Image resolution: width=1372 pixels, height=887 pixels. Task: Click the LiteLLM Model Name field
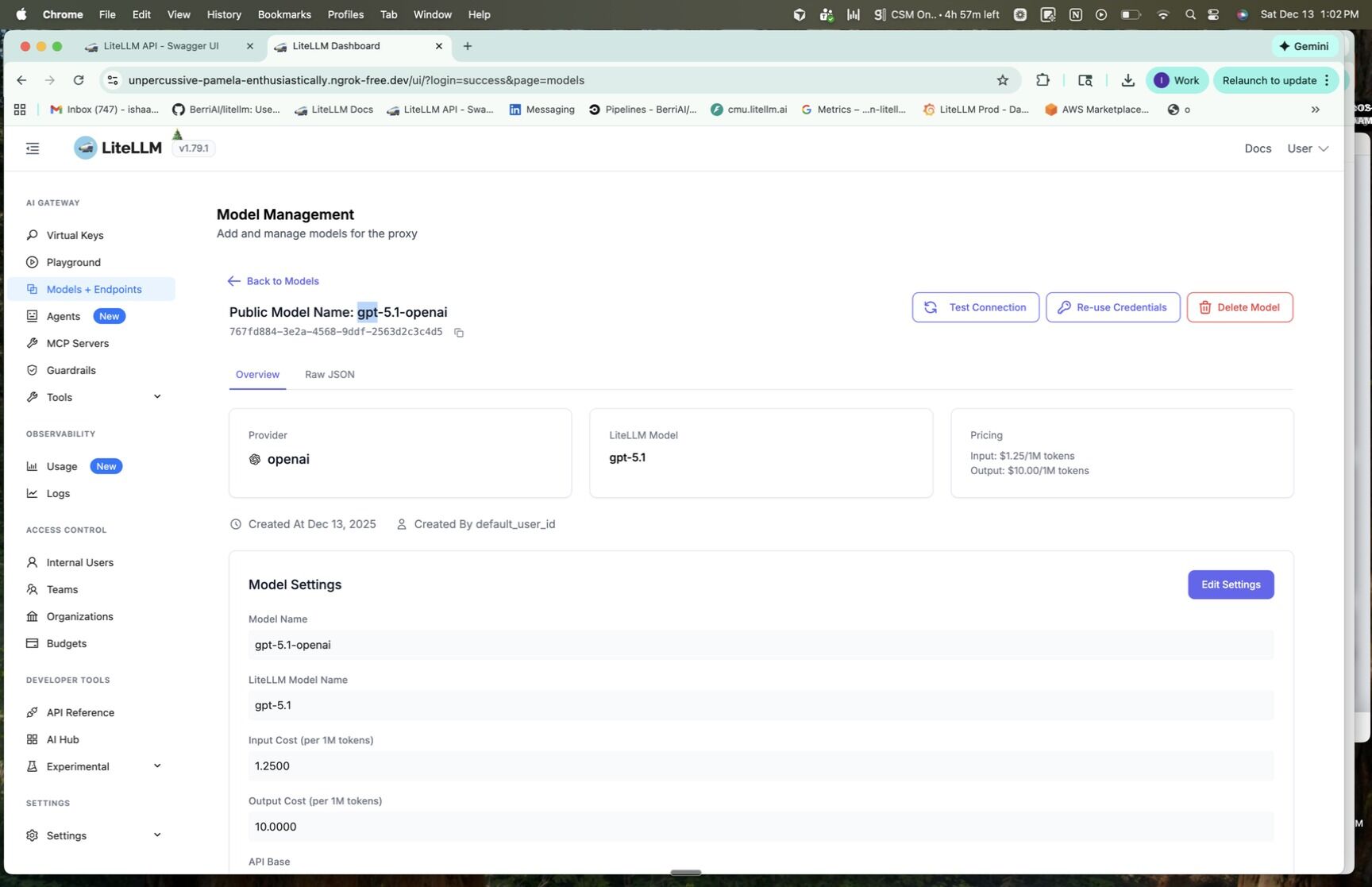point(761,705)
